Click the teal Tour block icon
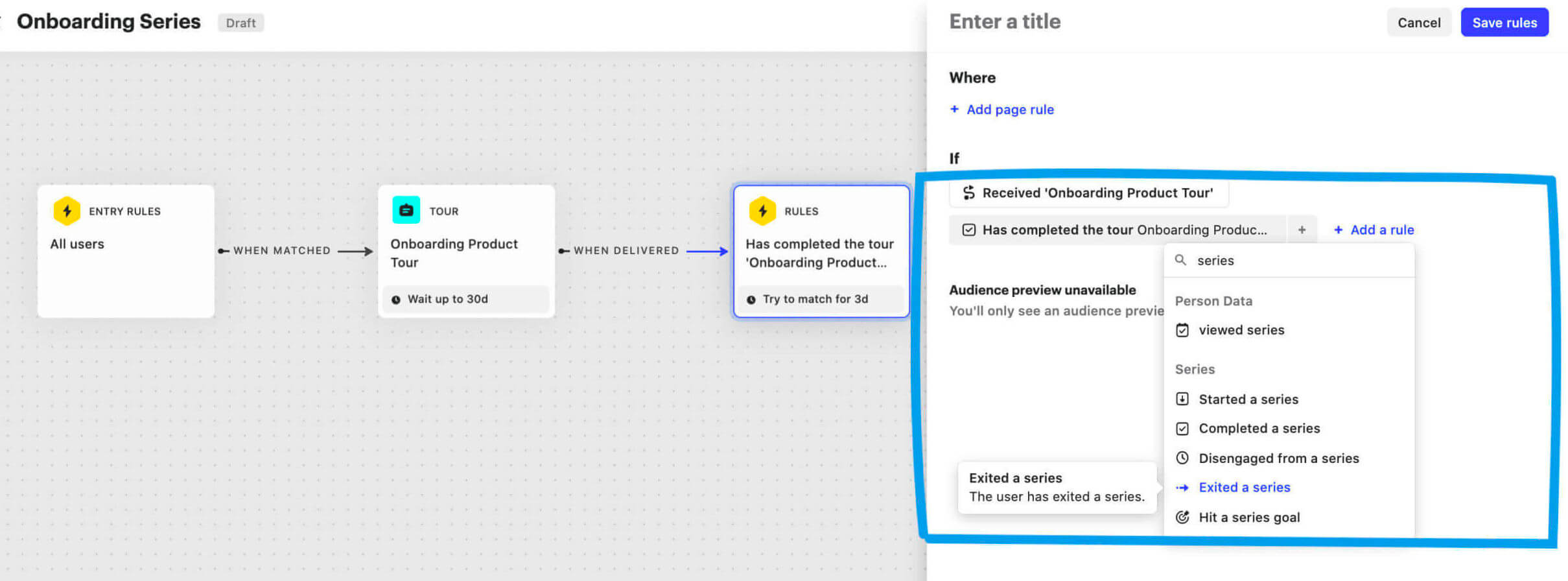 [x=406, y=211]
